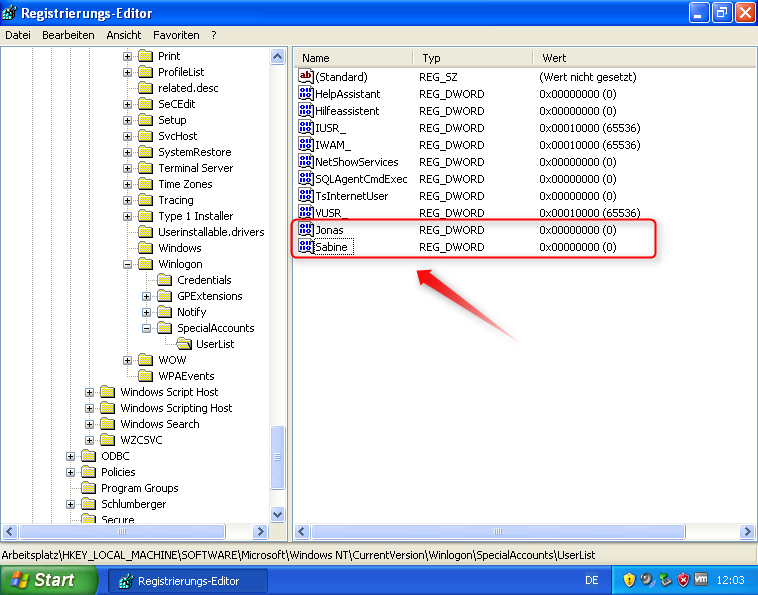Select the Time Zones tree item
758x595 pixels.
pos(185,184)
